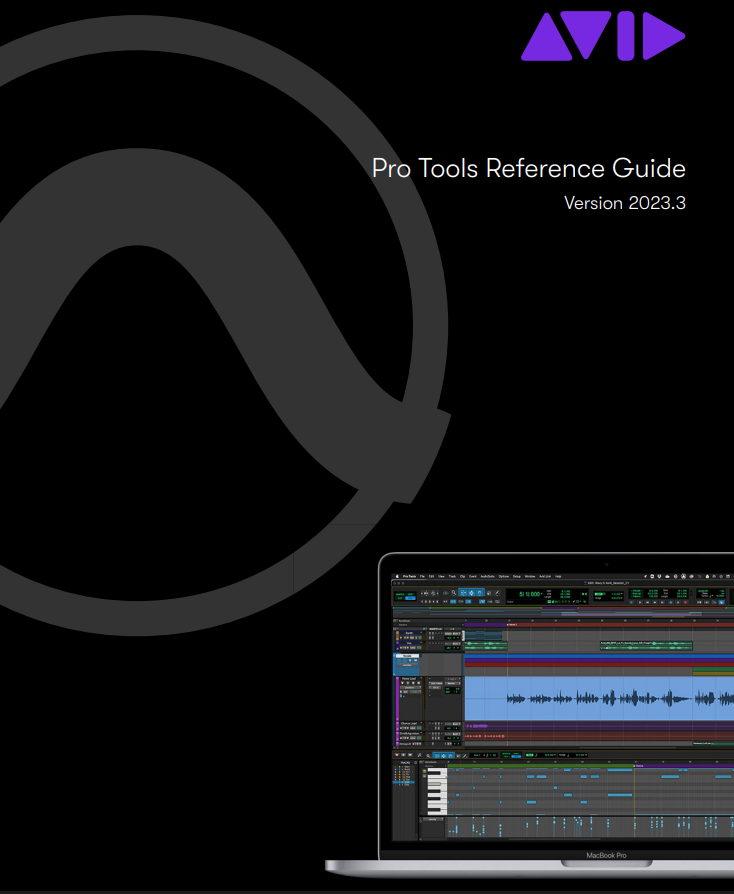Select the Scrubber tool
The height and width of the screenshot is (894, 734).
489,593
